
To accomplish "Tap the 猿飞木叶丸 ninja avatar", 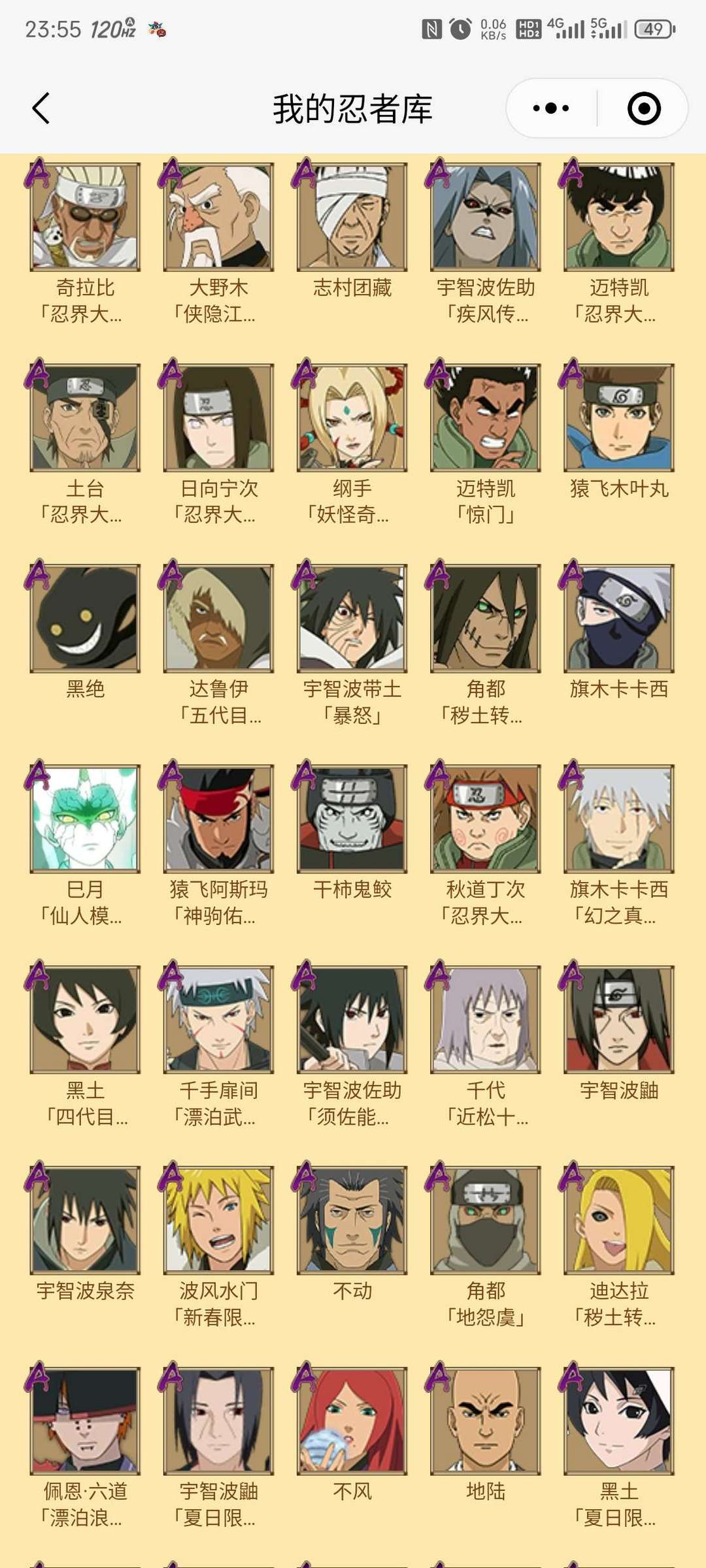I will (618, 417).
